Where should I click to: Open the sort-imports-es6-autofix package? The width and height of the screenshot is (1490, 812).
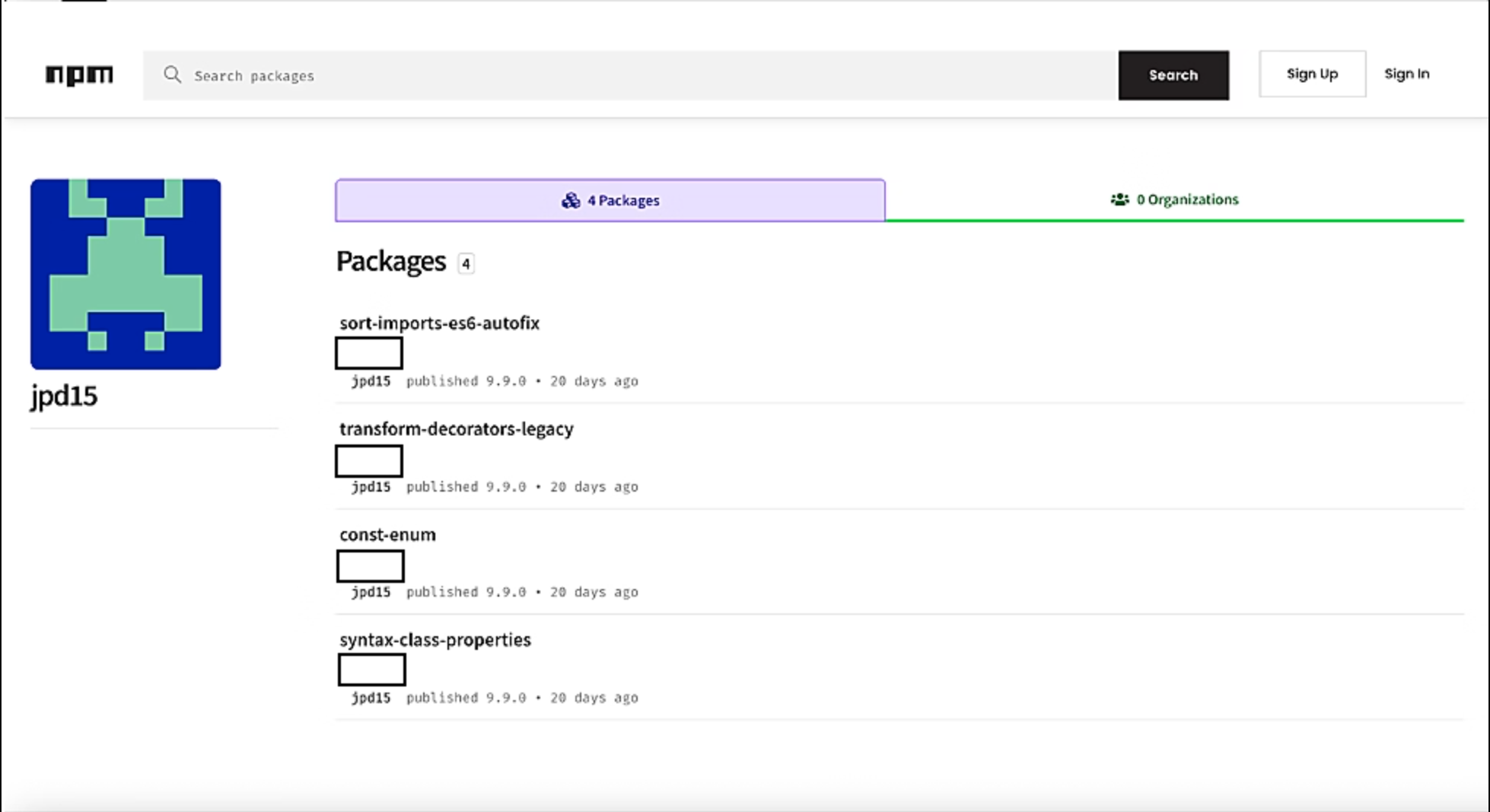click(x=439, y=323)
